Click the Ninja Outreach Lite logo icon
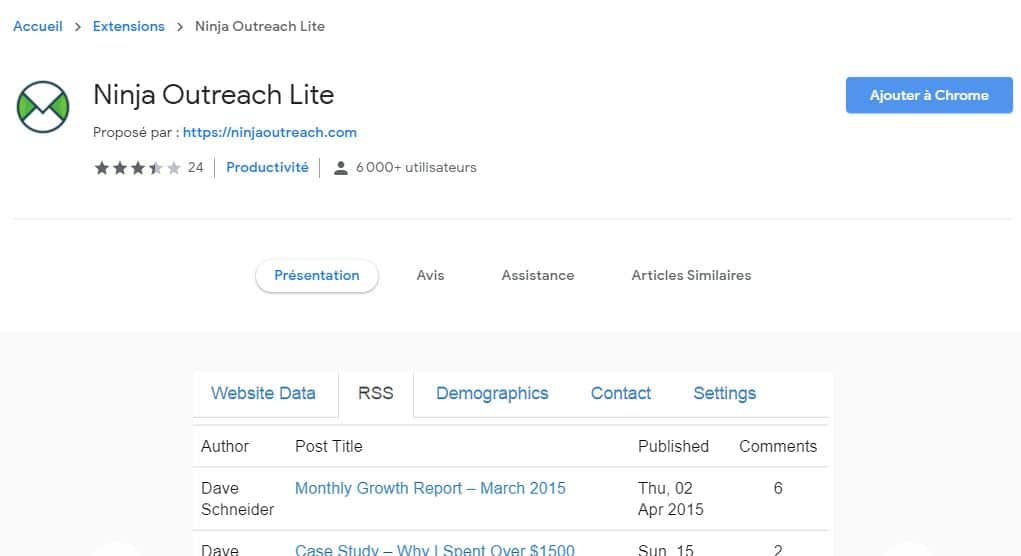Screen dimensions: 1021x556 click(x=43, y=107)
